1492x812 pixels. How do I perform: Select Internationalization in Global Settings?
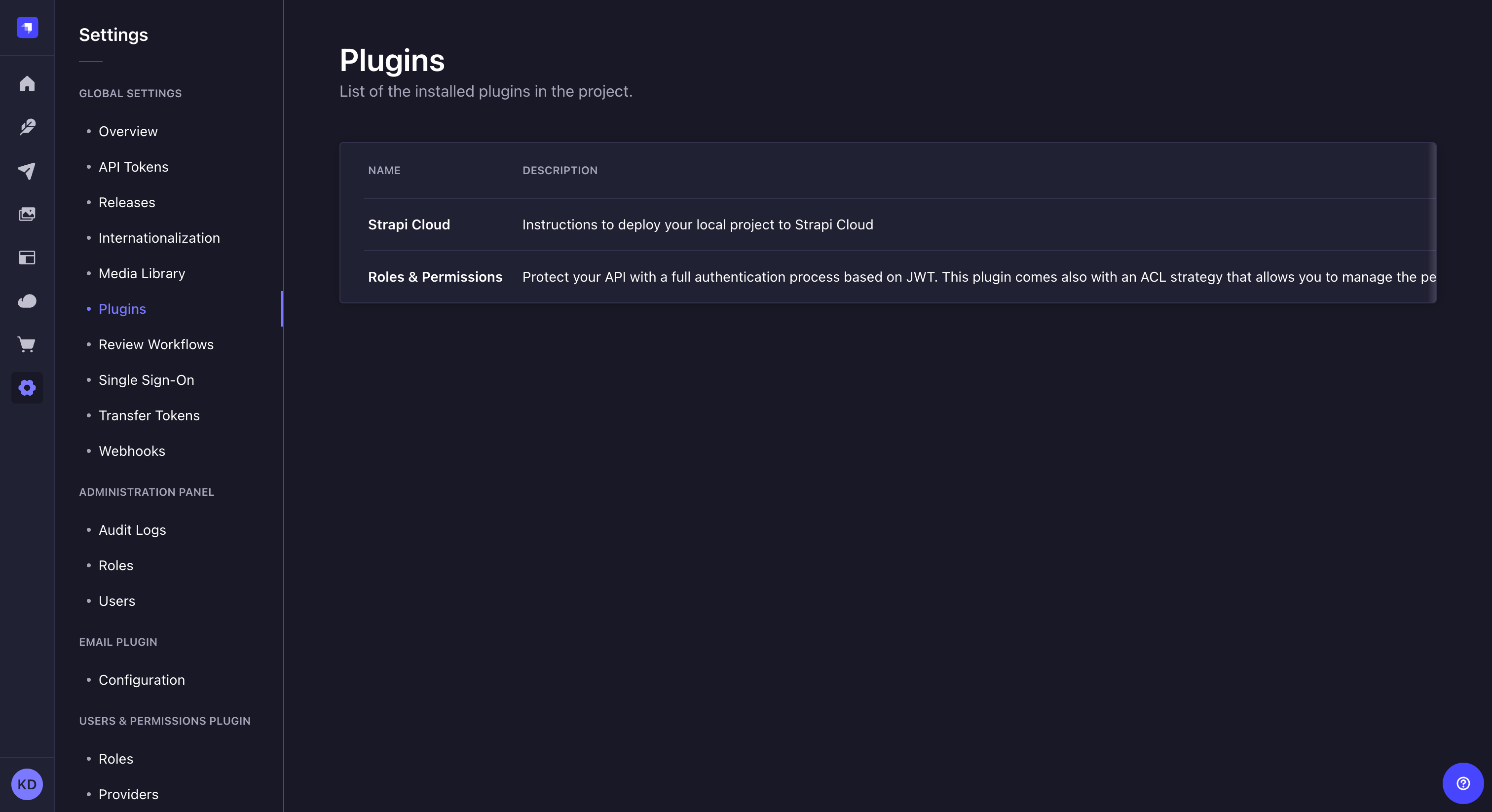(x=159, y=237)
